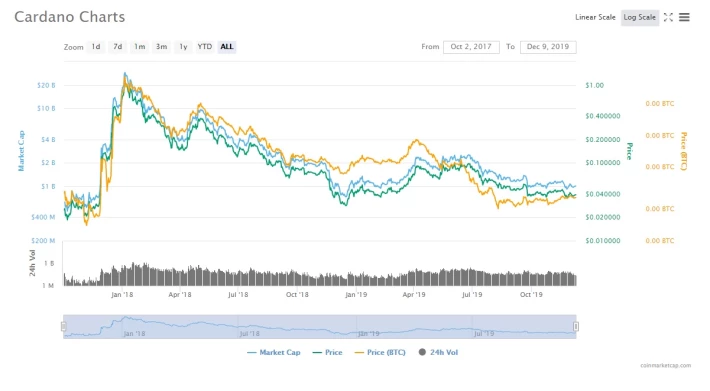Screen dimensions: 710x391
Task: Toggle Market Cap series in legend
Action: coord(274,352)
